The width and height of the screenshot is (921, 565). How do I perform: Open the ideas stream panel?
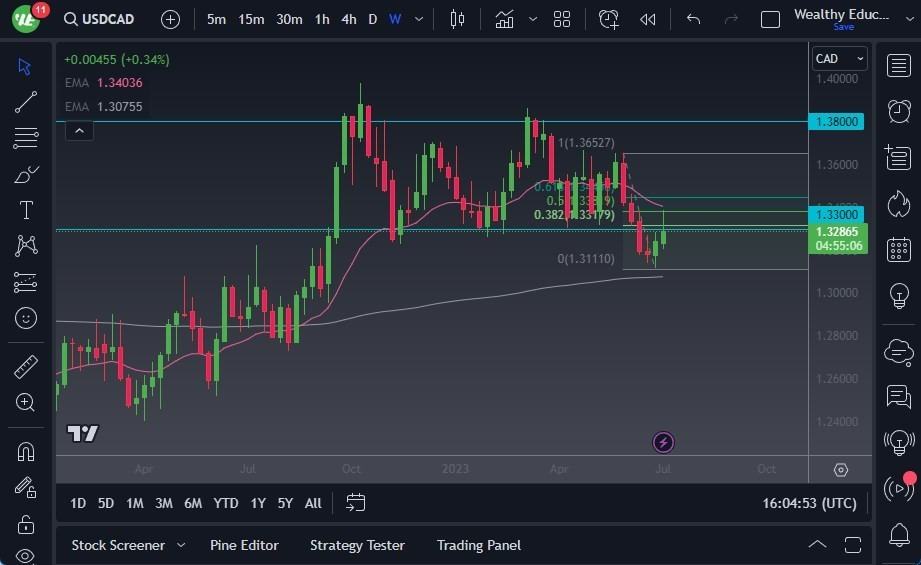click(899, 442)
